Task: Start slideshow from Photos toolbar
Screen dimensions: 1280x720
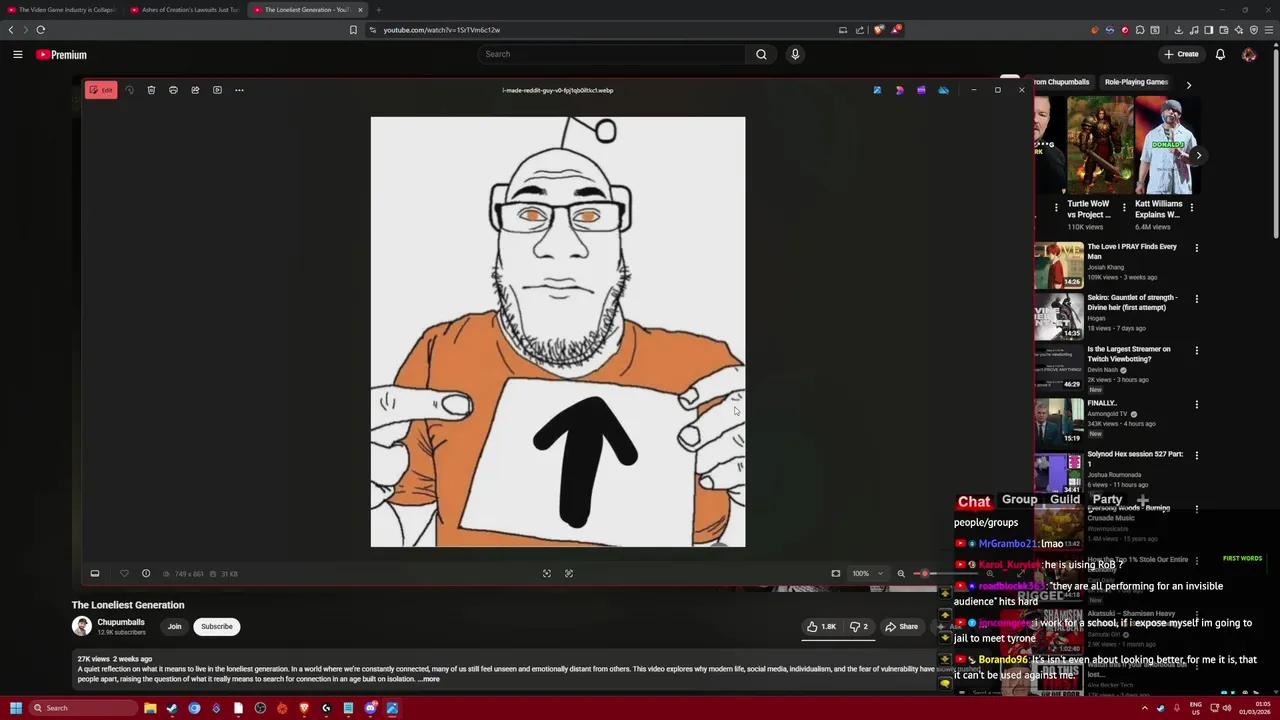Action: [217, 90]
